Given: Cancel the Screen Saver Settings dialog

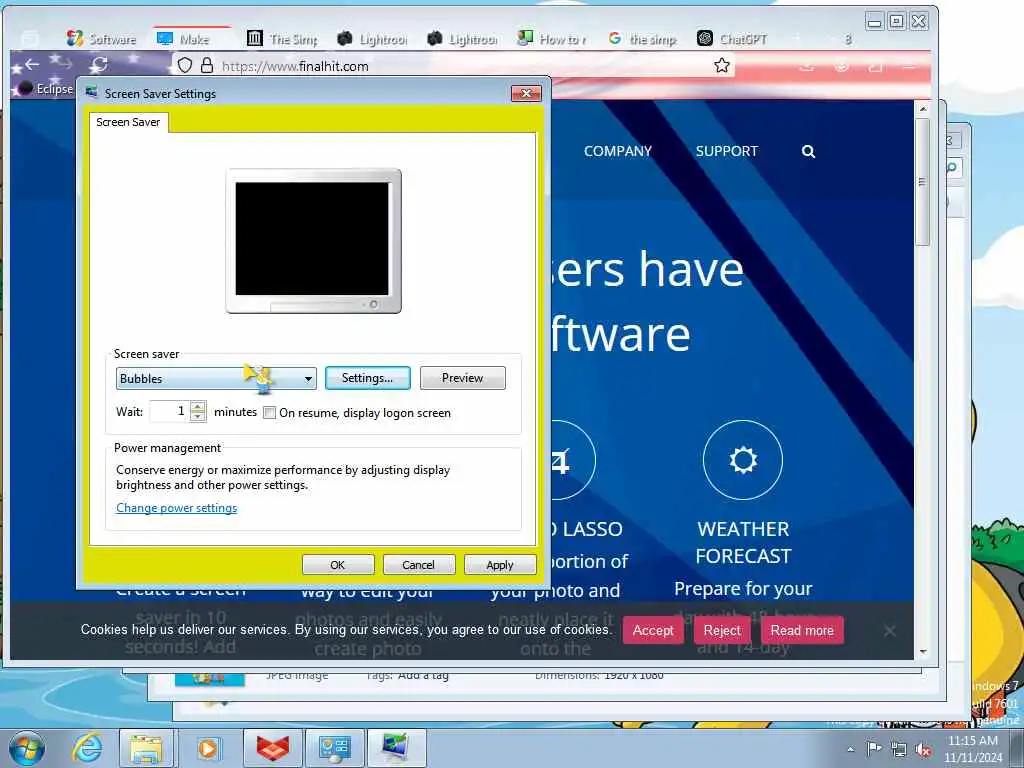Looking at the screenshot, I should click(x=419, y=565).
